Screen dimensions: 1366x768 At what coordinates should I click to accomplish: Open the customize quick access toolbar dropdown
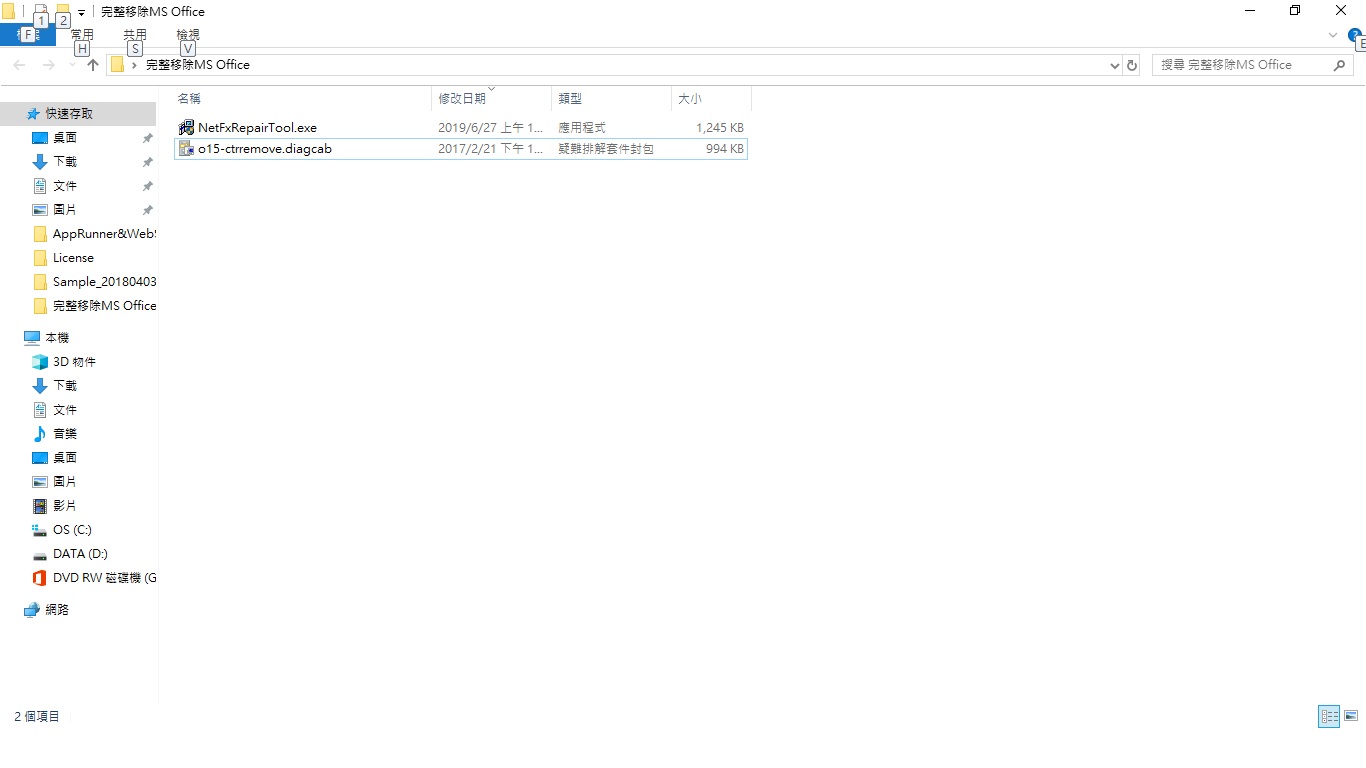(81, 13)
